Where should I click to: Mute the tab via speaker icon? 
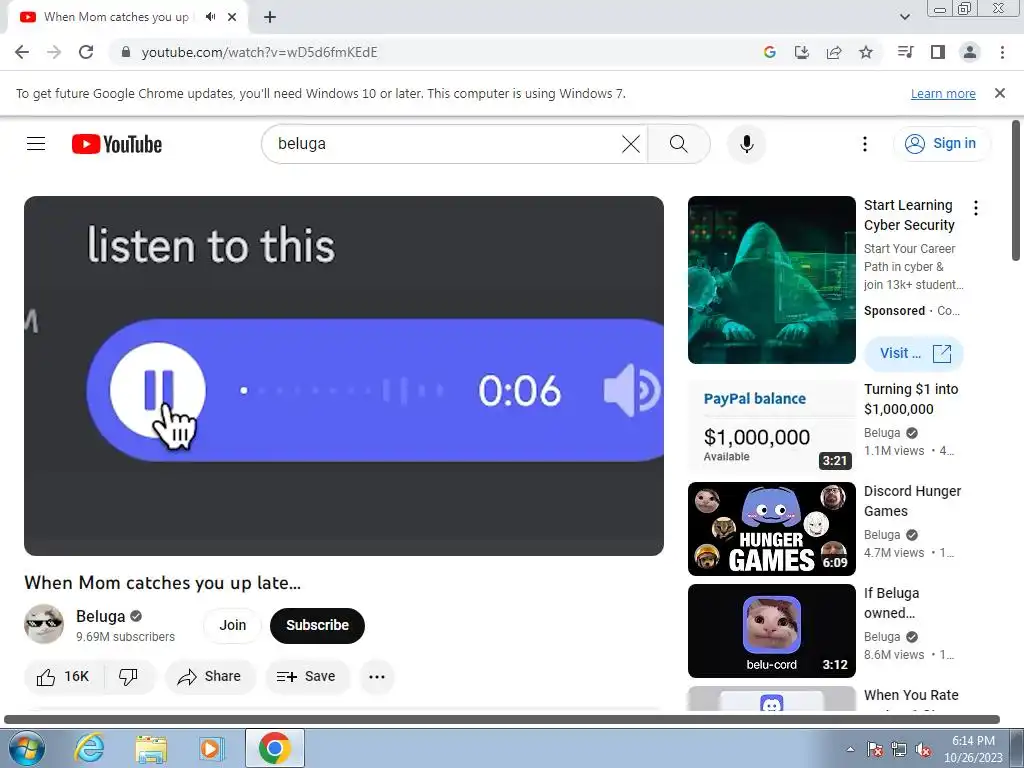210,17
